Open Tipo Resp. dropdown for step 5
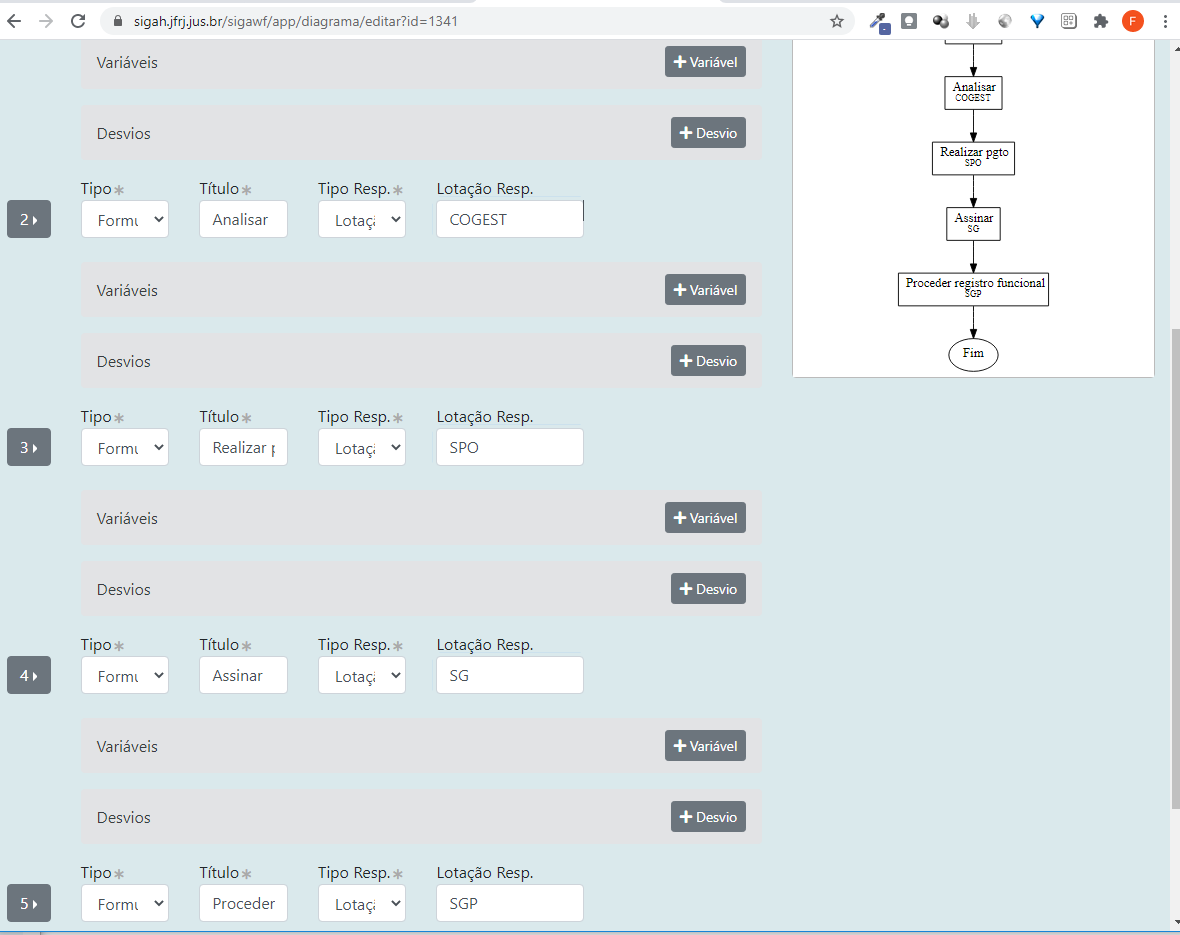Screen dimensions: 1180x935 [362, 904]
